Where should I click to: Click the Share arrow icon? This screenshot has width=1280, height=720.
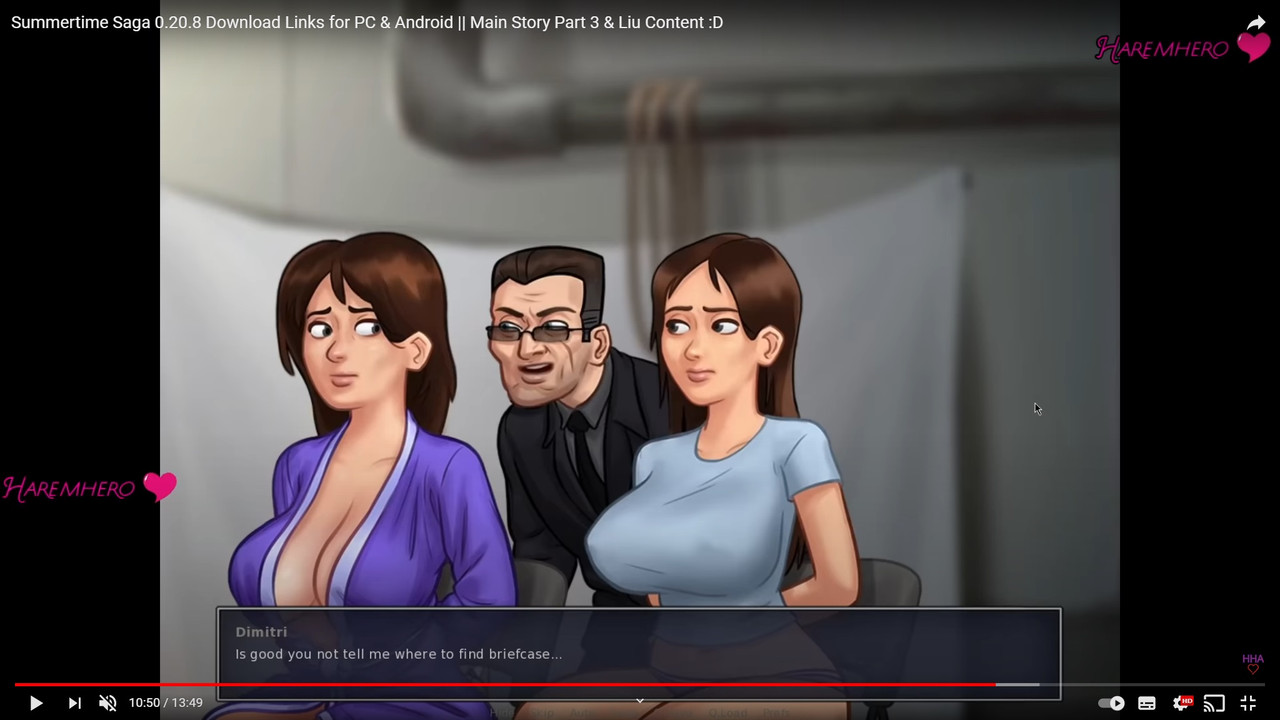pos(1256,23)
